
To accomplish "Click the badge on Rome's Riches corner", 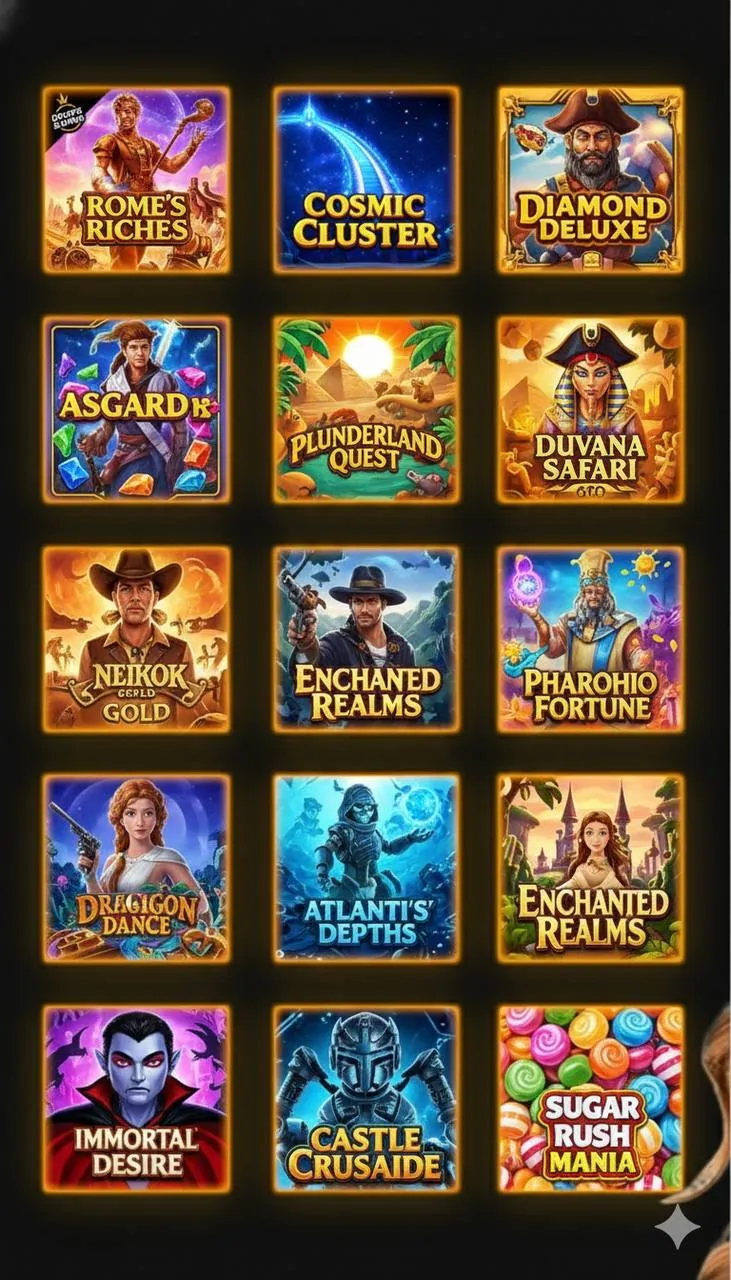I will (x=66, y=112).
